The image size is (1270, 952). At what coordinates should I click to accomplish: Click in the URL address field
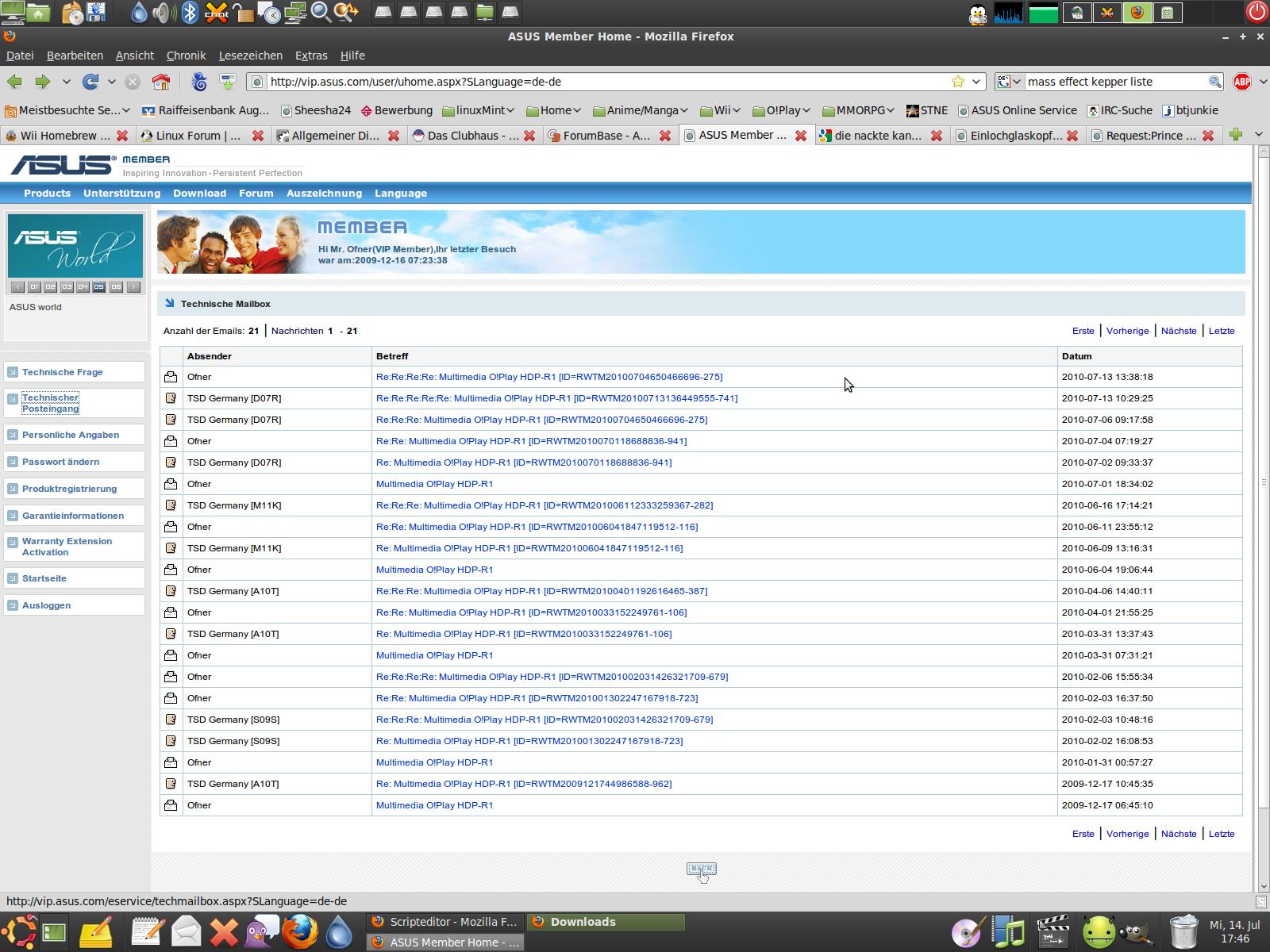[603, 82]
